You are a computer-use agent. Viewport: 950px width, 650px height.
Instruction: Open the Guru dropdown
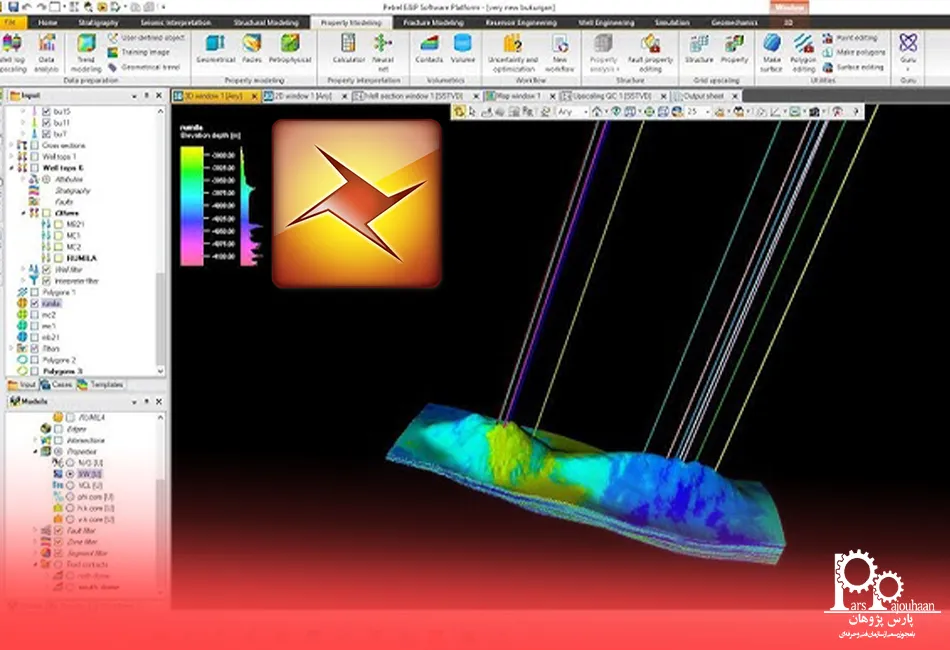[x=907, y=50]
